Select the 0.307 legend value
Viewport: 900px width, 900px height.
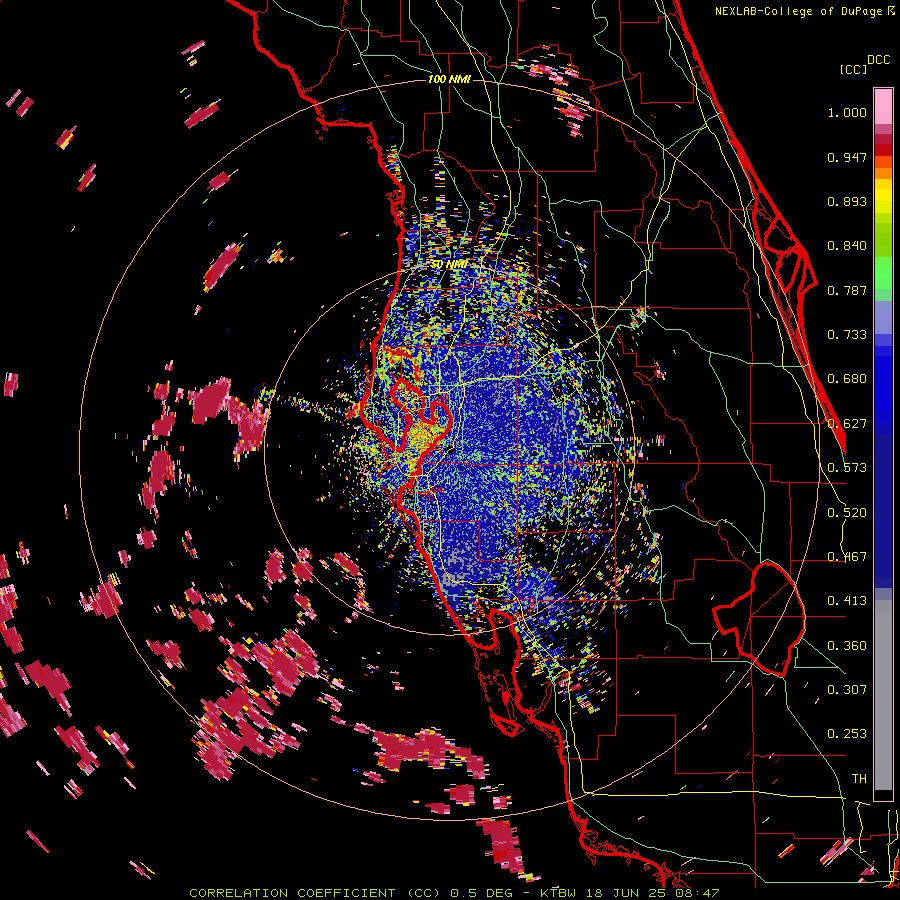[847, 690]
